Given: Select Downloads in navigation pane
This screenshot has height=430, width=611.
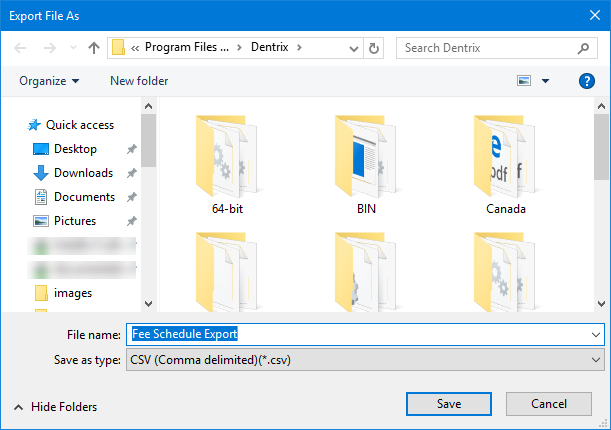Looking at the screenshot, I should pos(82,173).
